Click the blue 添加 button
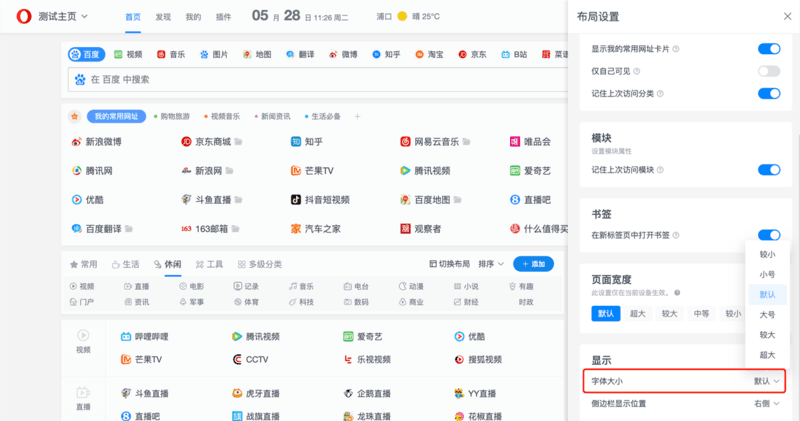The width and height of the screenshot is (800, 421). coord(533,264)
